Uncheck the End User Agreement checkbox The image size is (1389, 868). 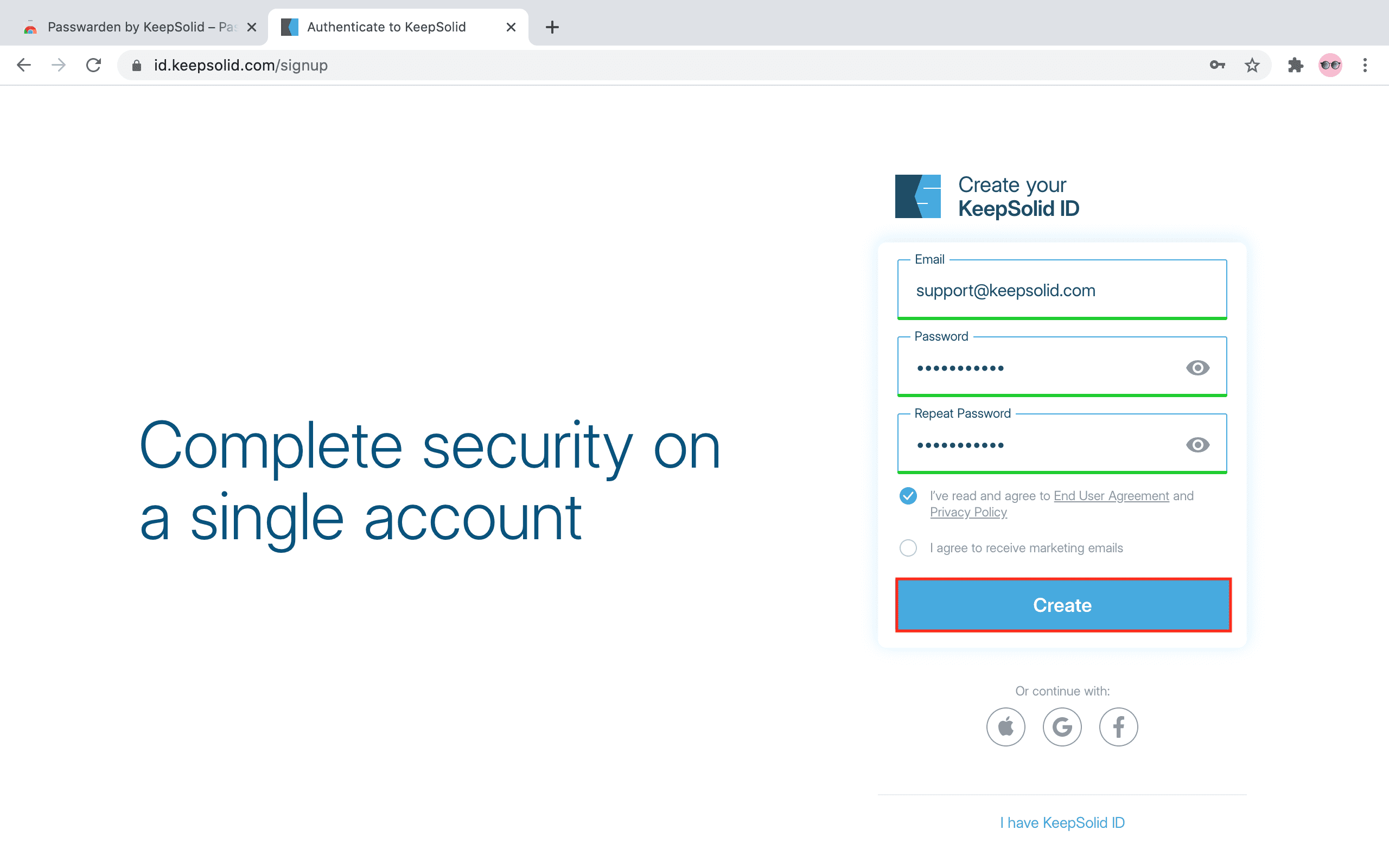tap(908, 496)
